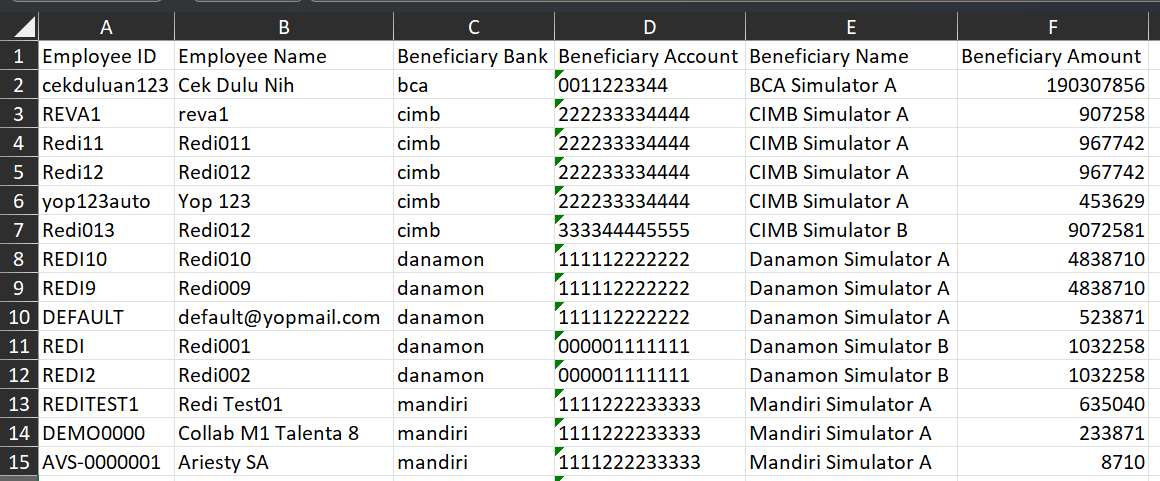Screen dimensions: 1160x481
Task: Click the Beneficiary Amount header cell
Action: click(x=1053, y=56)
